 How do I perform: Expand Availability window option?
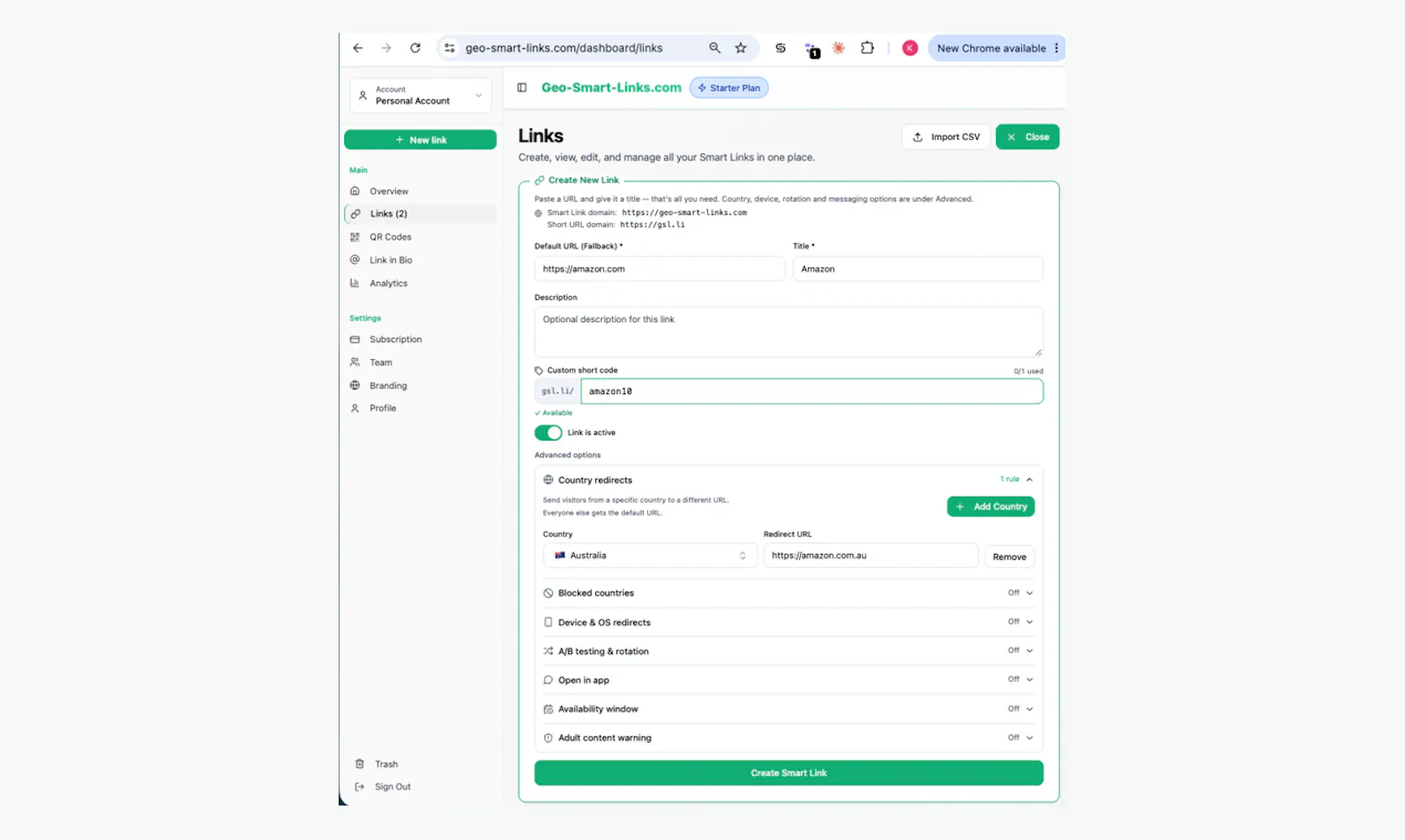click(789, 709)
